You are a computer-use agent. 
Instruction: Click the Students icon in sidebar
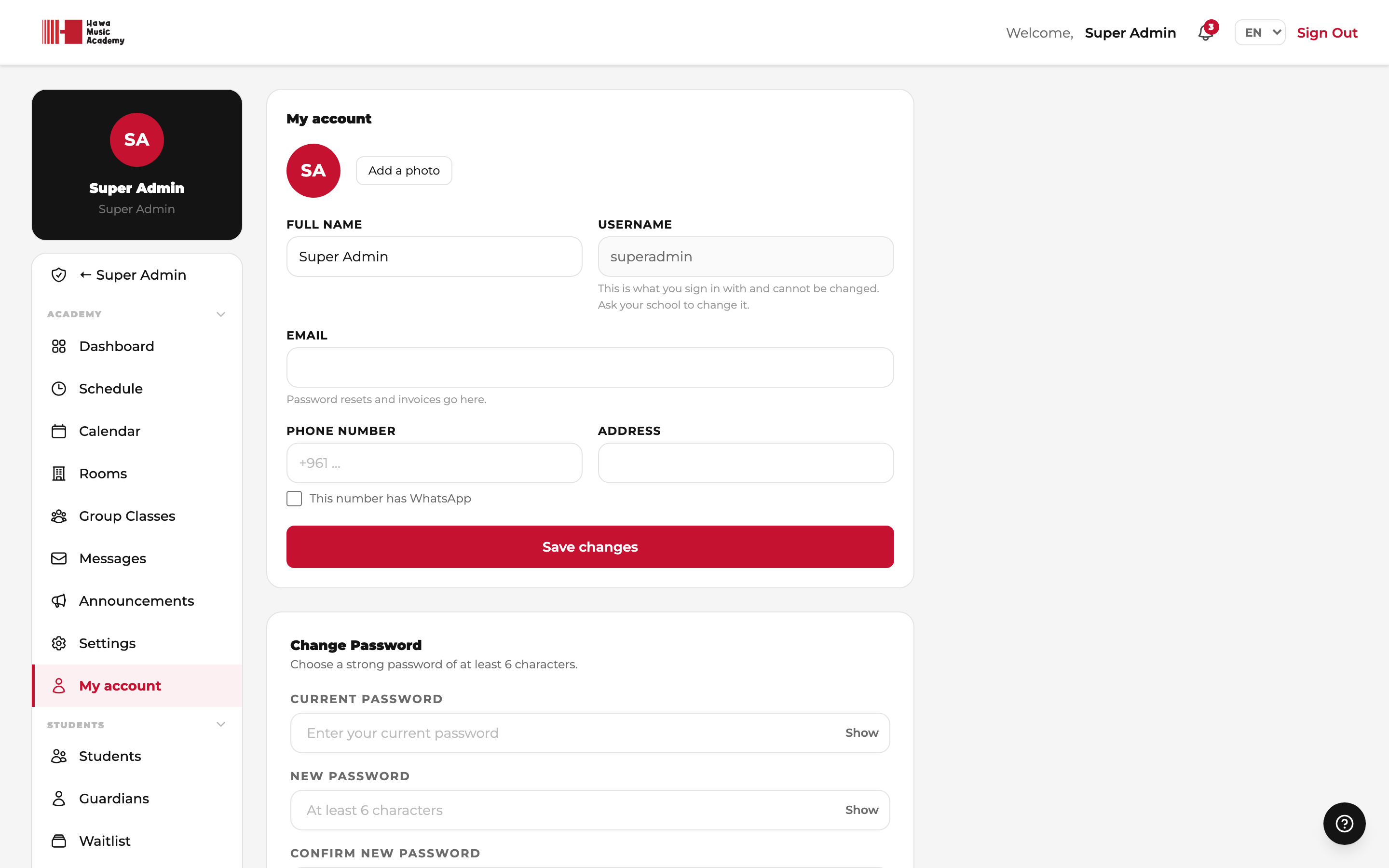(x=58, y=756)
